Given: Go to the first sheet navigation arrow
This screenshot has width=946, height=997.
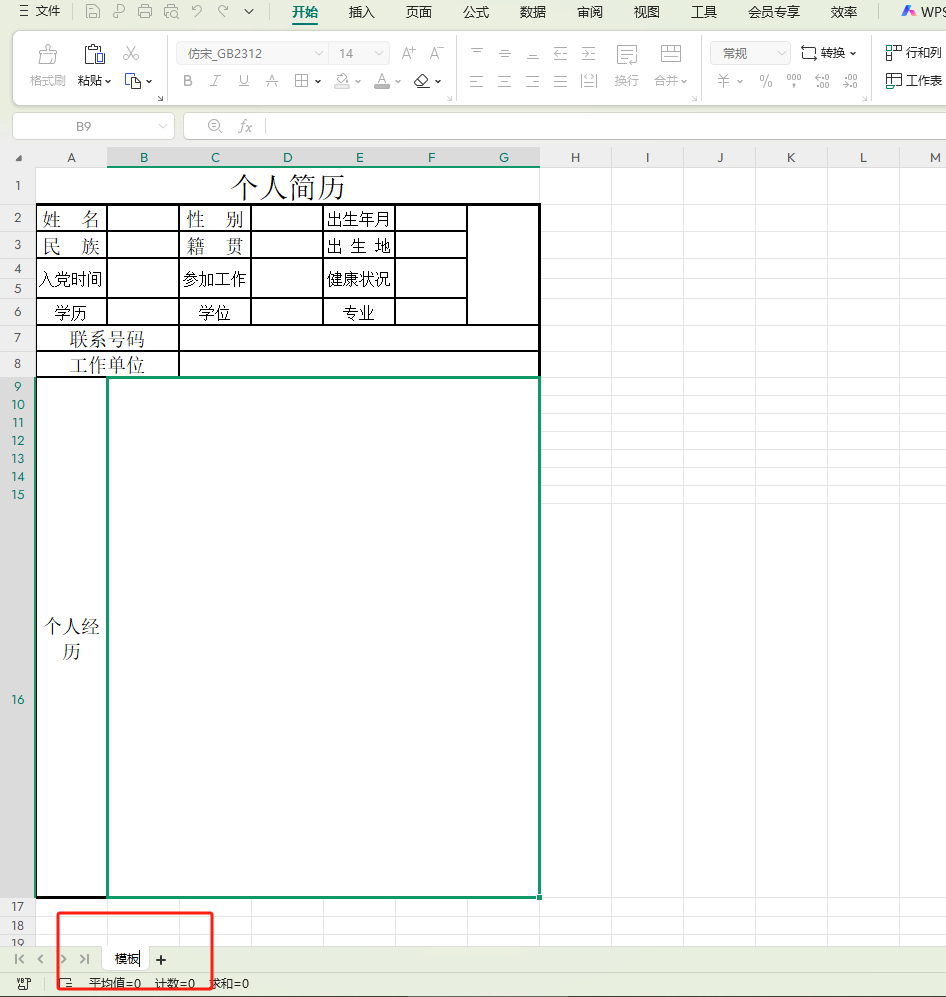Looking at the screenshot, I should point(19,959).
